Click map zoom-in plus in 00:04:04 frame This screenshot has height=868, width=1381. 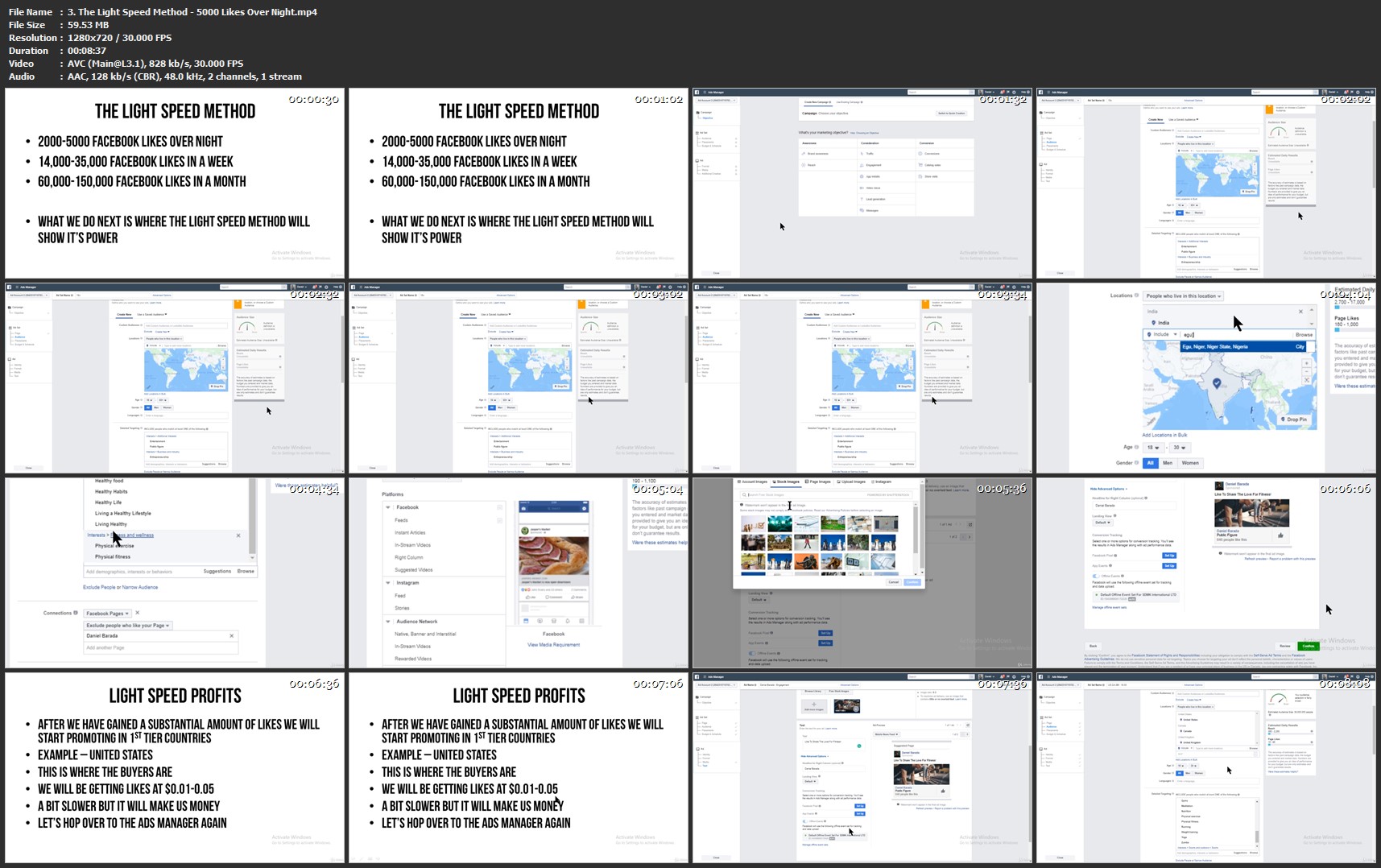click(1307, 363)
